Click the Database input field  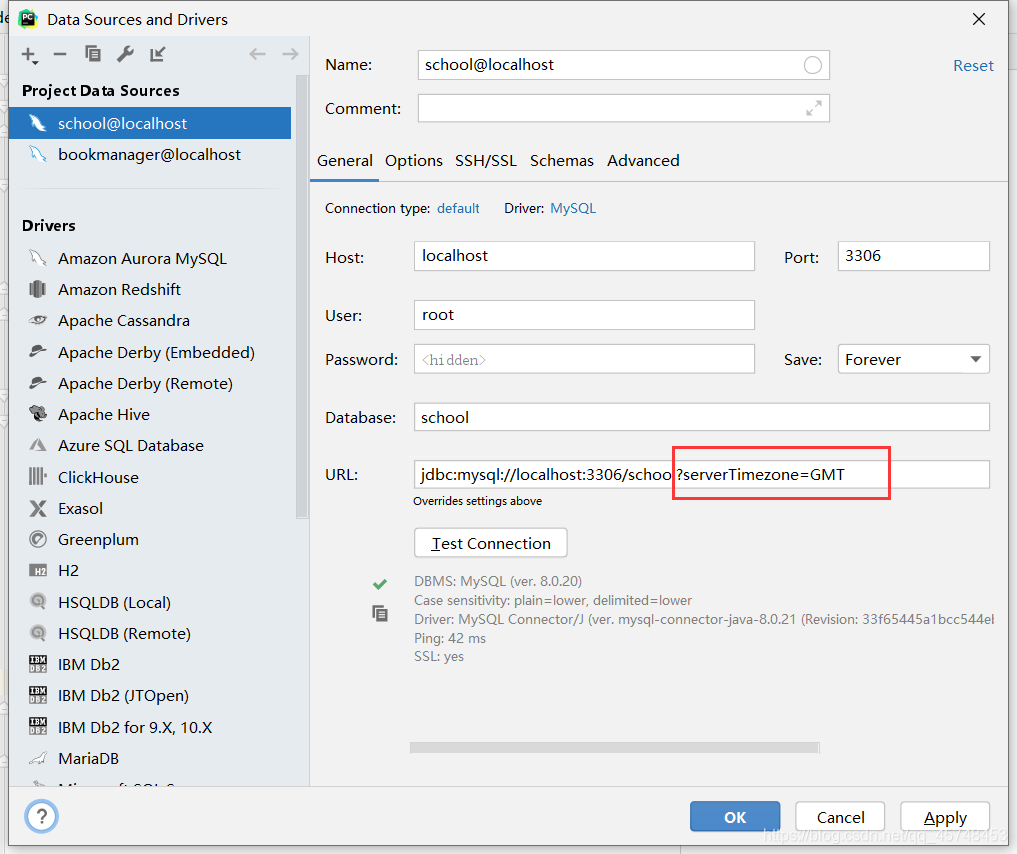pos(701,417)
